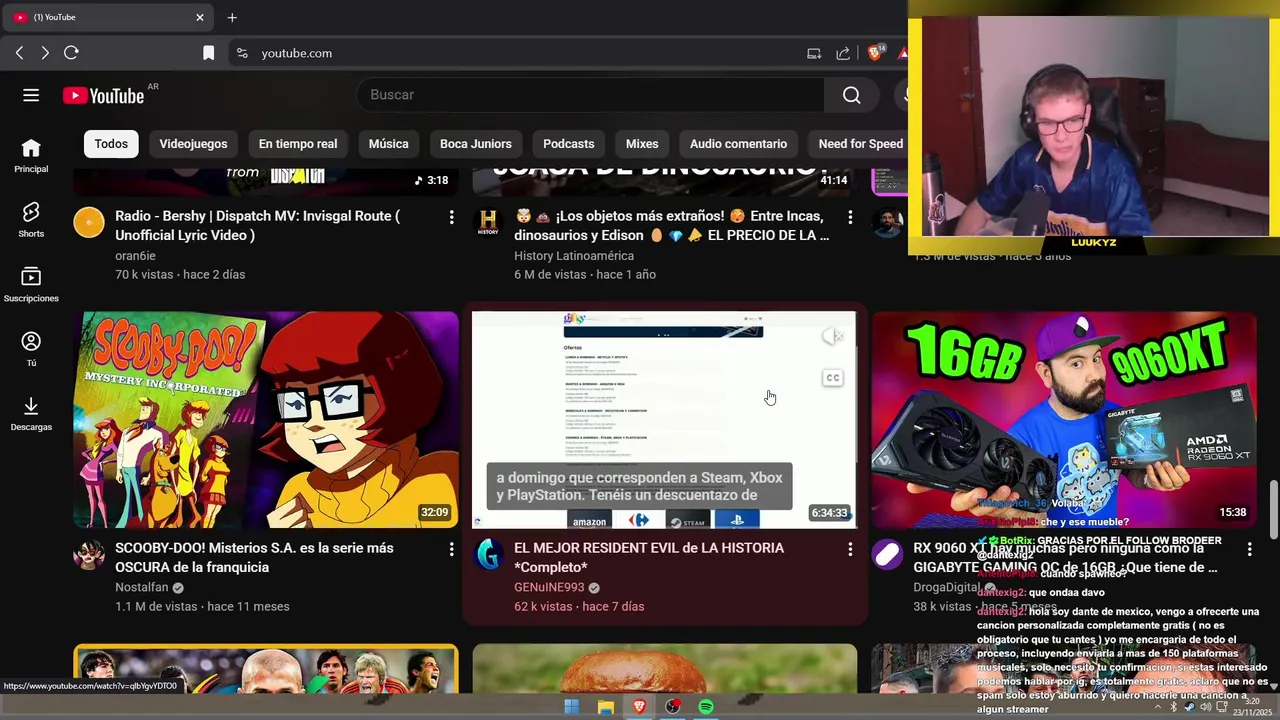
Task: Close the YouTube browser tab
Action: (x=199, y=17)
